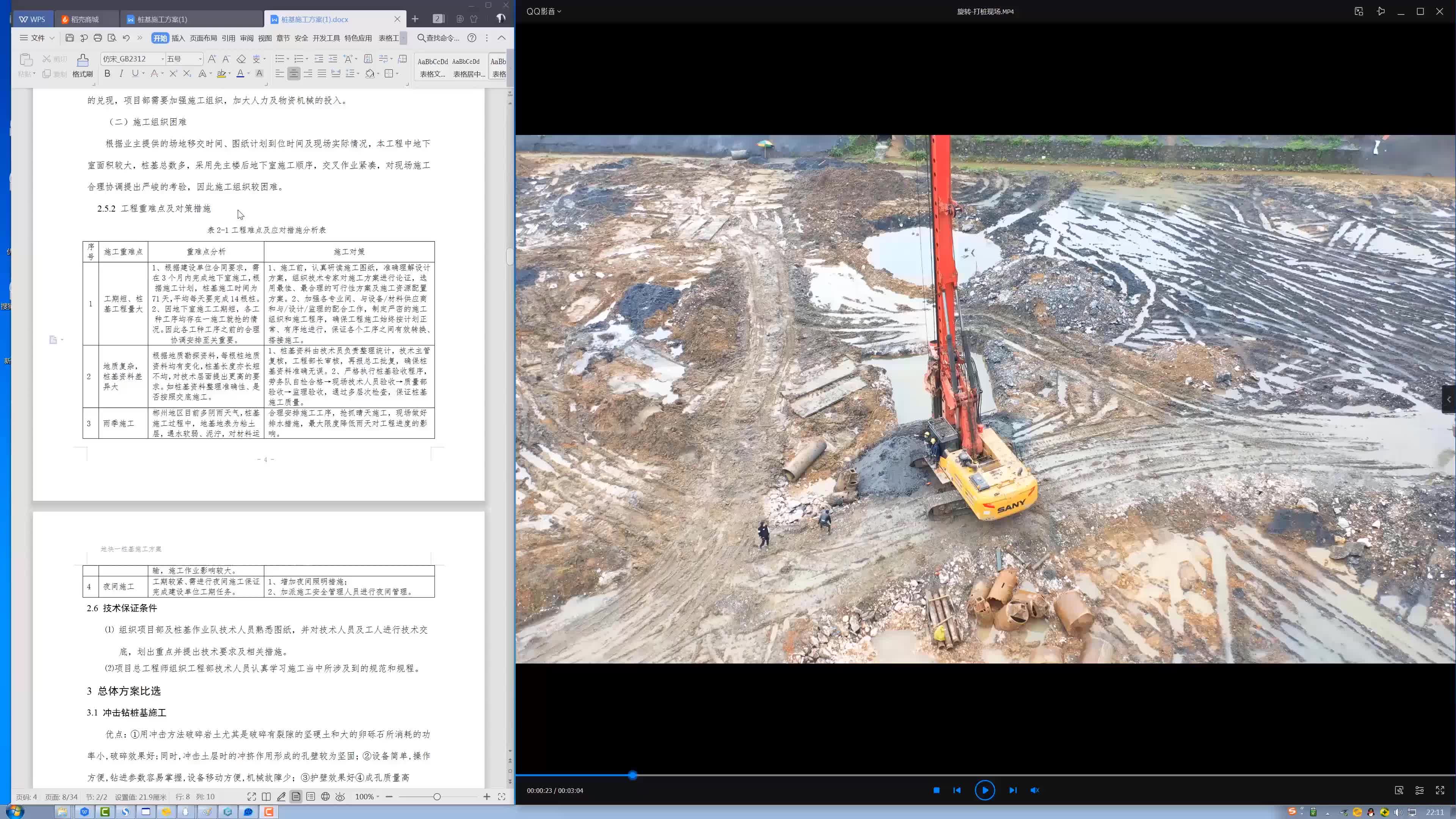This screenshot has width=1456, height=819.
Task: Open the player settings sliders icon
Action: coord(1419,790)
